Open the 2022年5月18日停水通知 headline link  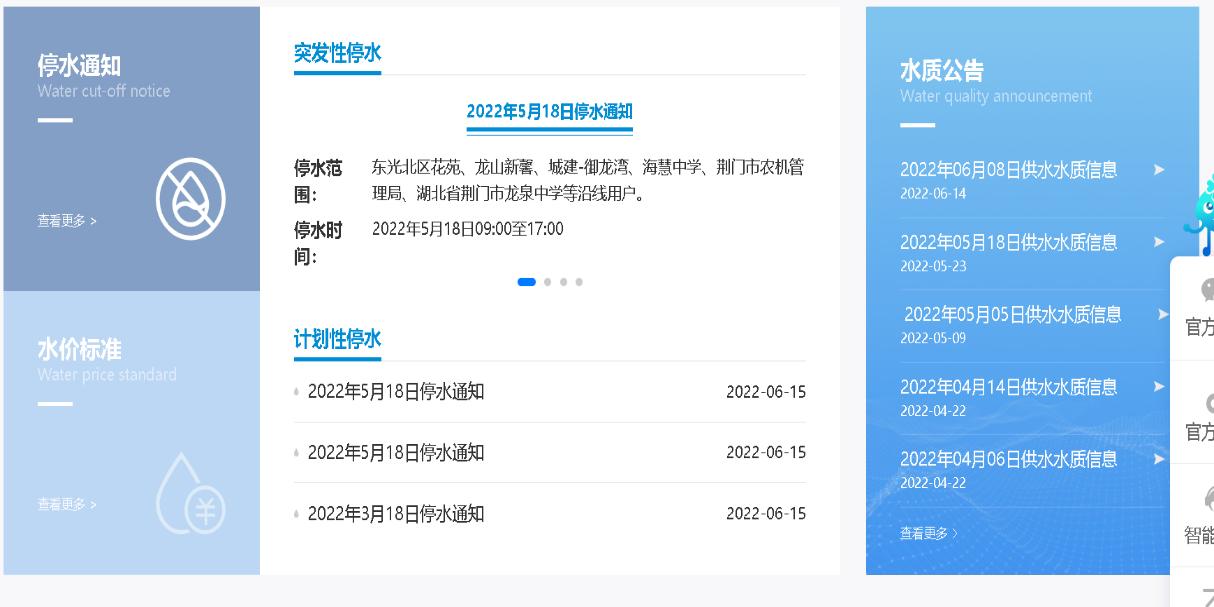coord(547,111)
